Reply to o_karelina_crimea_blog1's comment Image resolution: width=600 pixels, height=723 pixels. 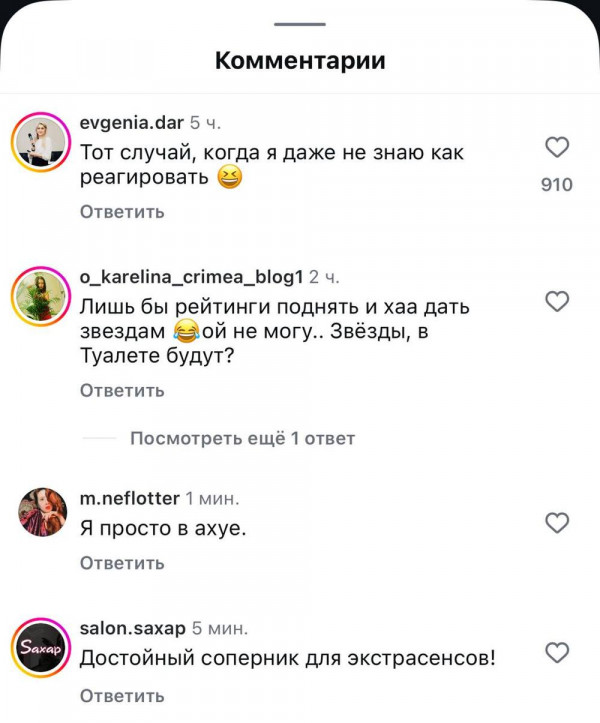point(122,391)
